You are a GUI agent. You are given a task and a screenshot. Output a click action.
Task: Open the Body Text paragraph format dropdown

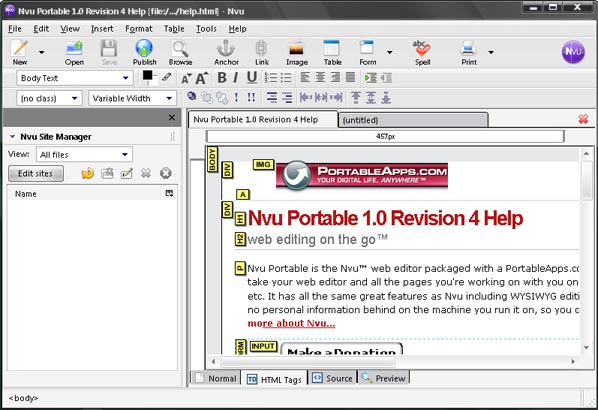click(x=74, y=78)
